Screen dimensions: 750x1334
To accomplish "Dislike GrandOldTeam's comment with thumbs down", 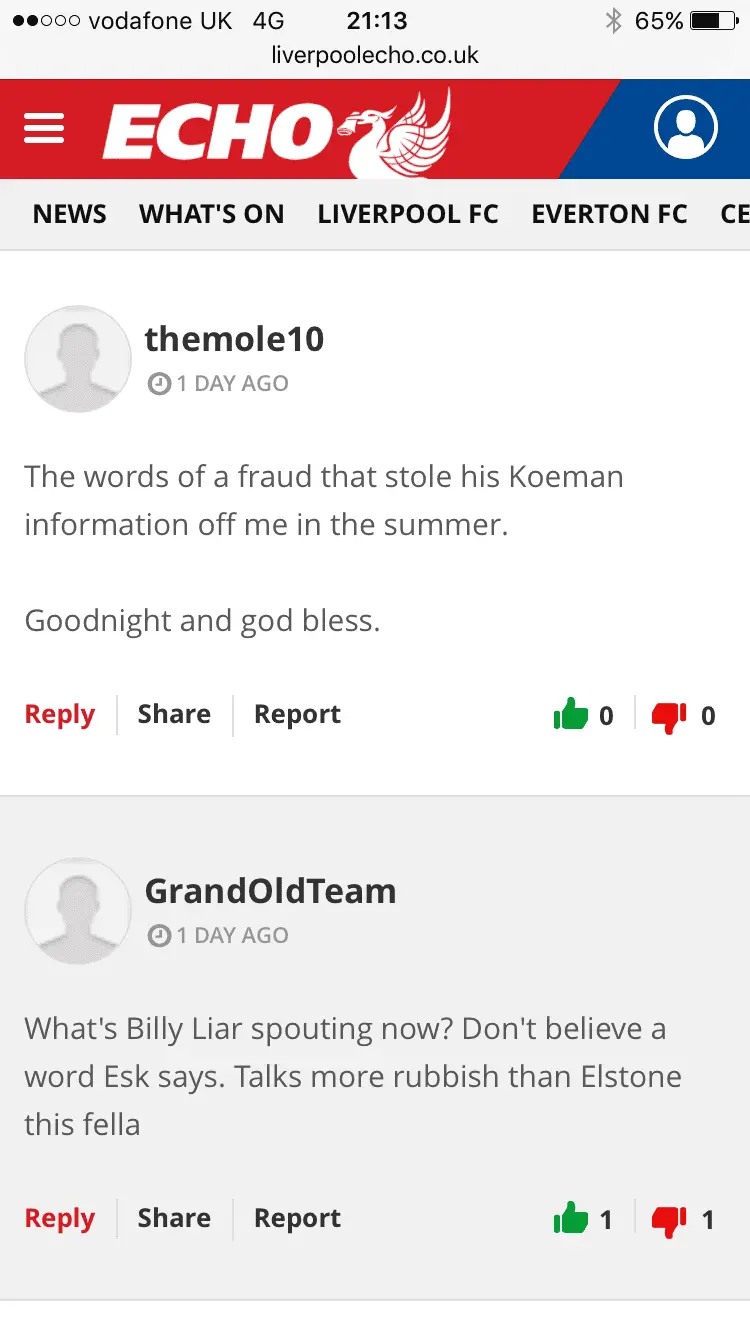I will 669,1219.
